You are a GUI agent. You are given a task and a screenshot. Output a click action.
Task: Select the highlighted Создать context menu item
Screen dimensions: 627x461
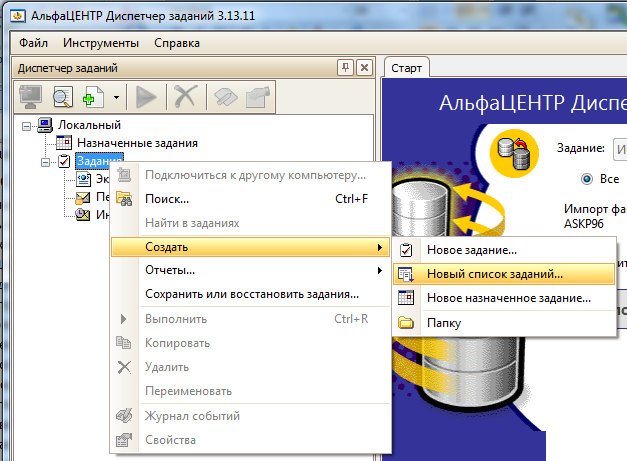pyautogui.click(x=251, y=247)
